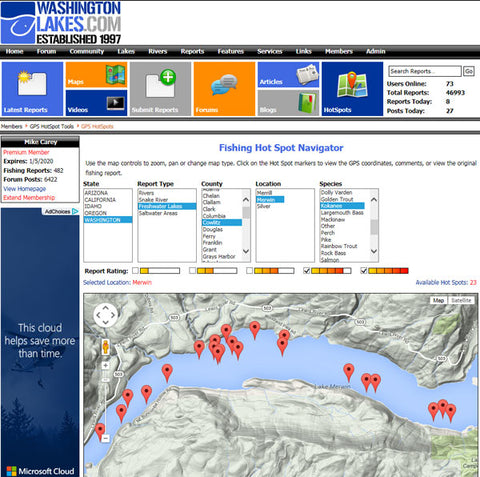Click the map zoom slider track
The image size is (480, 477).
coord(106,401)
